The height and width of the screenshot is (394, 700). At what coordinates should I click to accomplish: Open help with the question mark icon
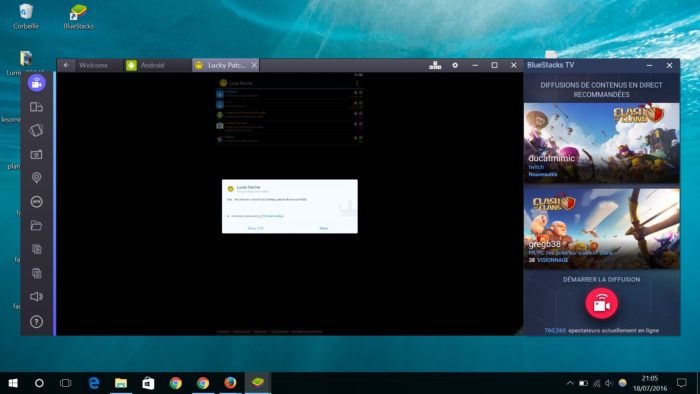point(36,322)
